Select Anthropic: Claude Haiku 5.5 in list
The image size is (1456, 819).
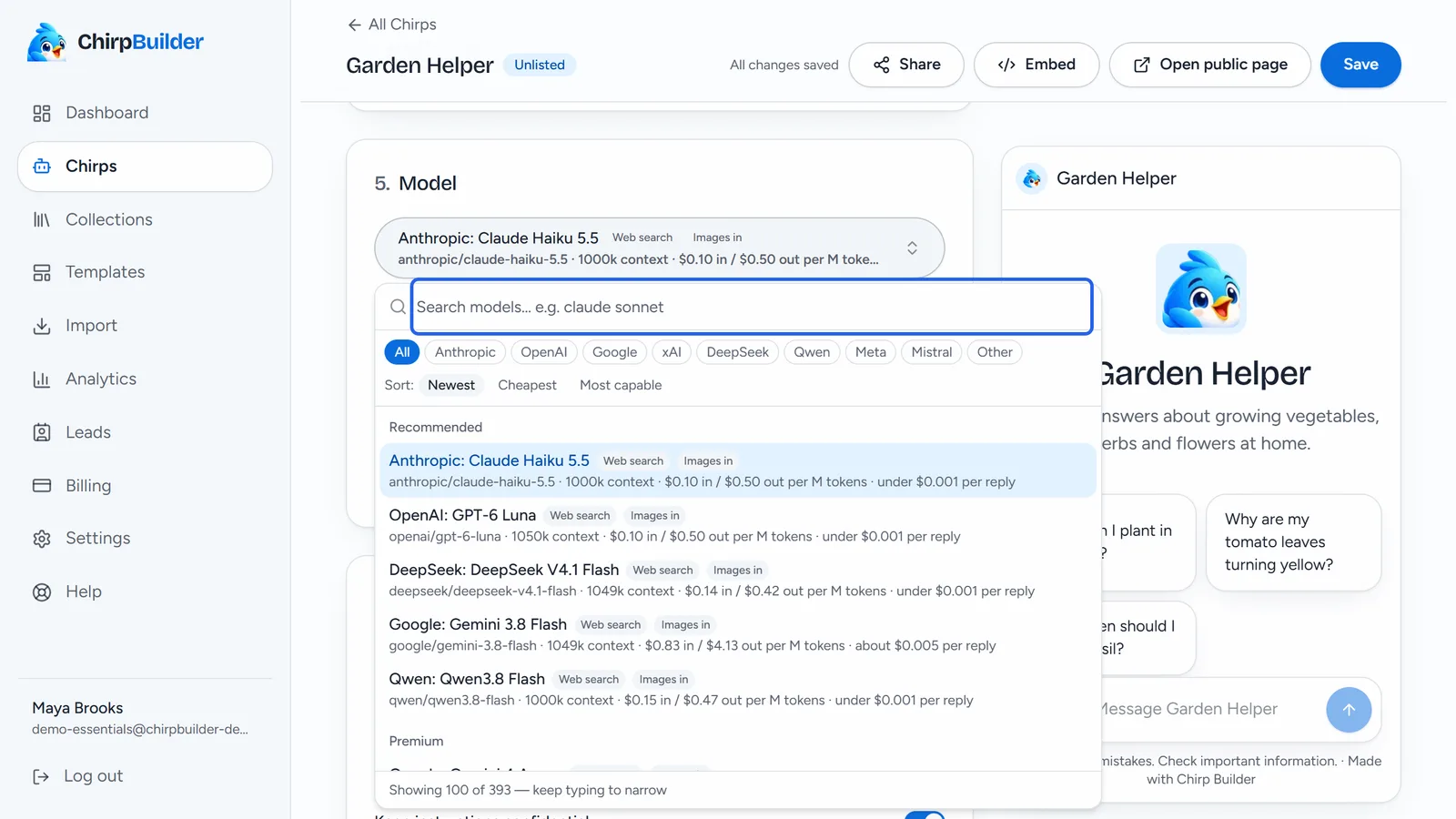(737, 470)
